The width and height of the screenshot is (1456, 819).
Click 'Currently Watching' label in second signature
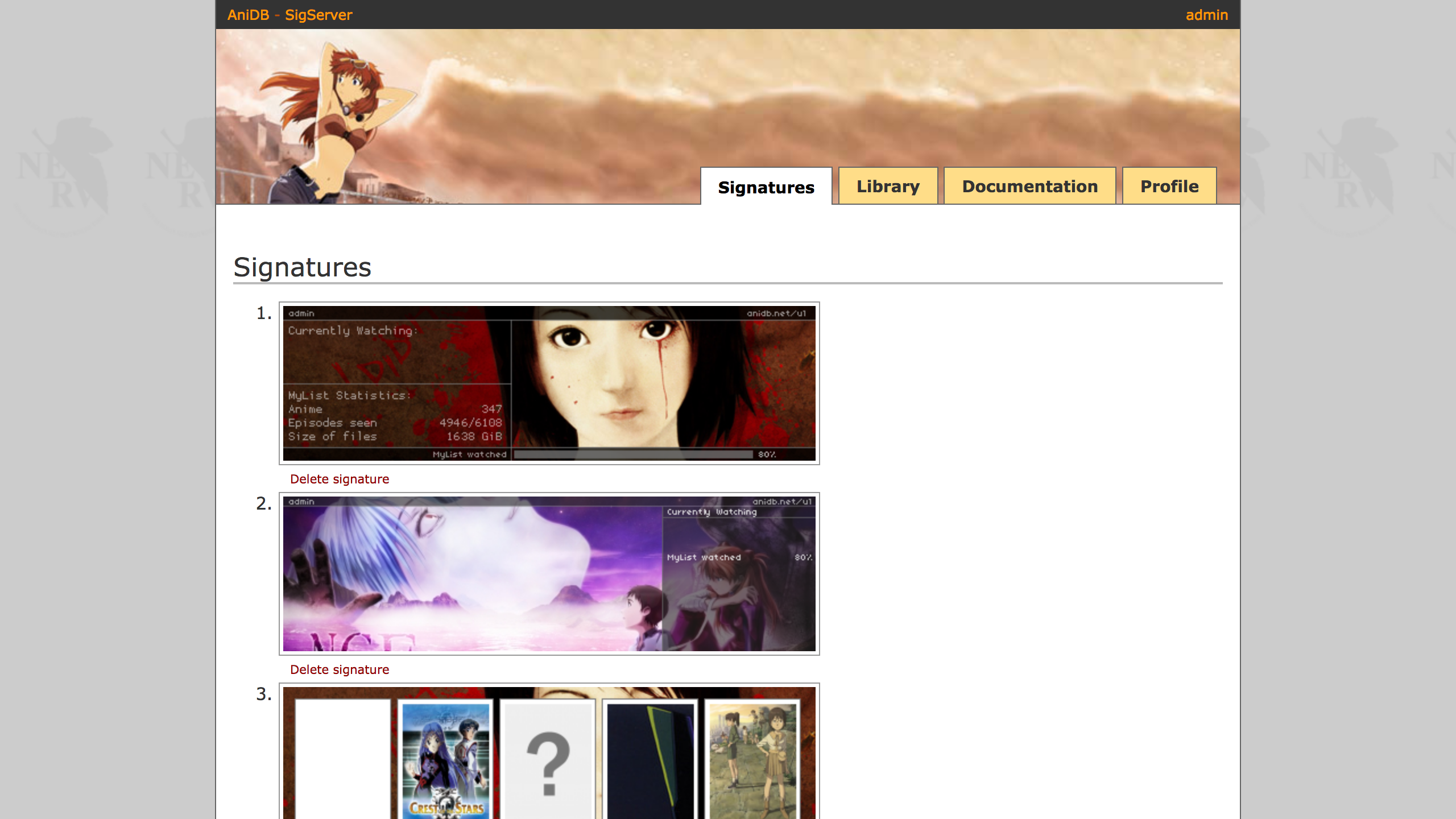click(x=712, y=512)
